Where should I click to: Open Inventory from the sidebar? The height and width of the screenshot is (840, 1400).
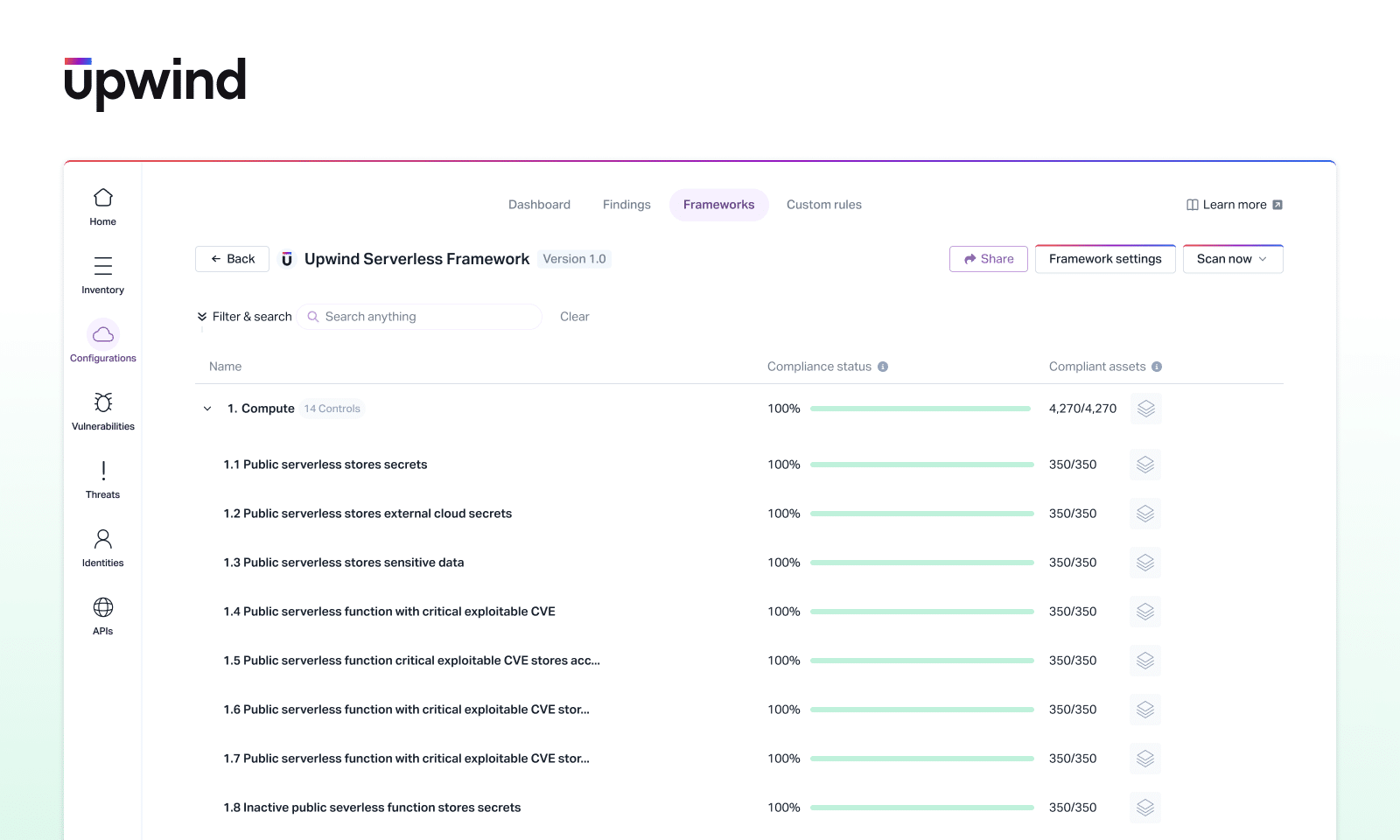coord(103,267)
